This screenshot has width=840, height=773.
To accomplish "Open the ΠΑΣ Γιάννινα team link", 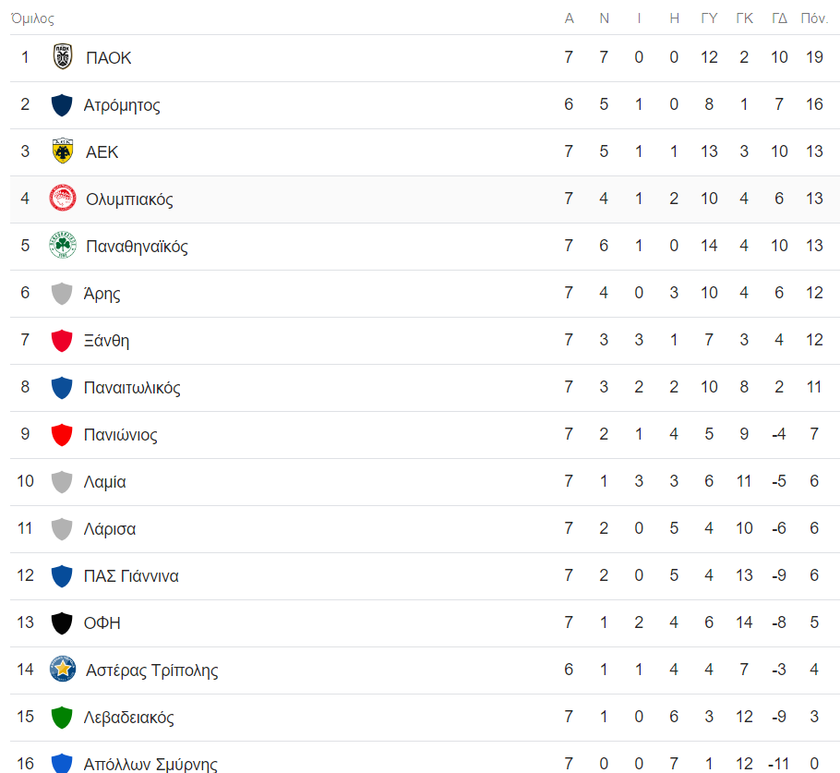I will 131,576.
